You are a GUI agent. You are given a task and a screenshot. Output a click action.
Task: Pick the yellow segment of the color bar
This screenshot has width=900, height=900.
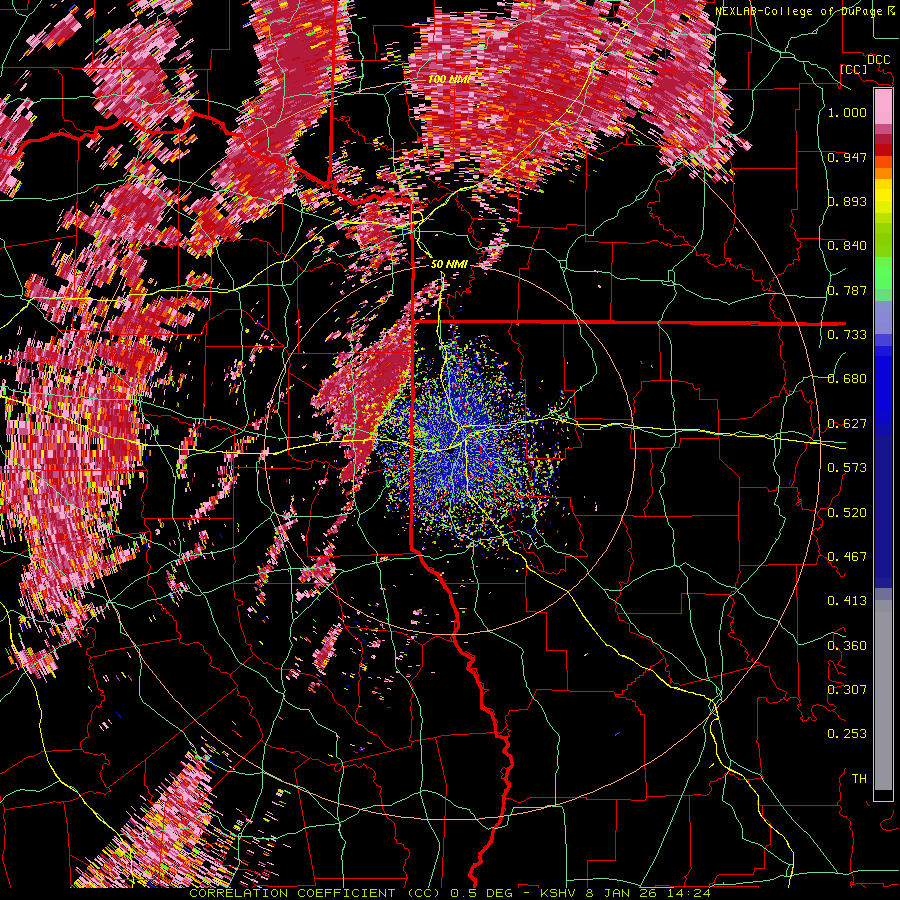883,196
